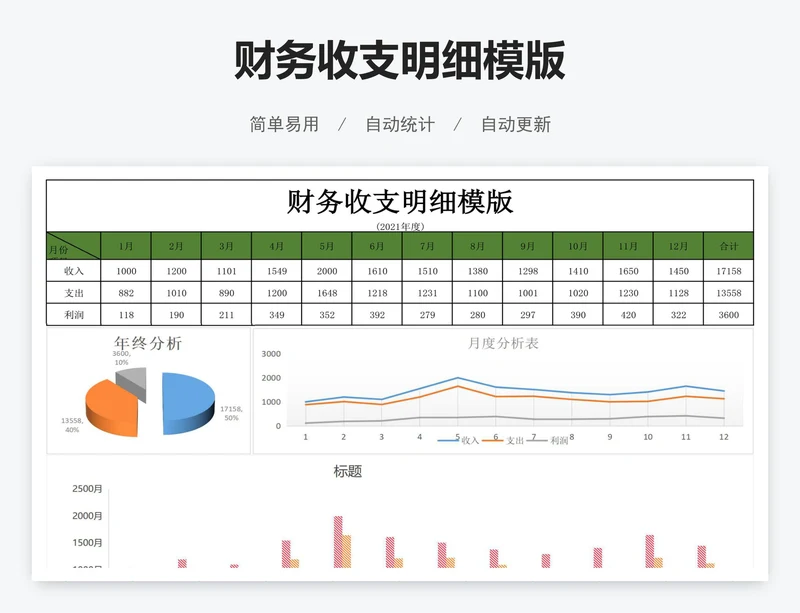Image resolution: width=800 pixels, height=613 pixels.
Task: Select expense cell 1231 for 7月
Action: click(427, 293)
